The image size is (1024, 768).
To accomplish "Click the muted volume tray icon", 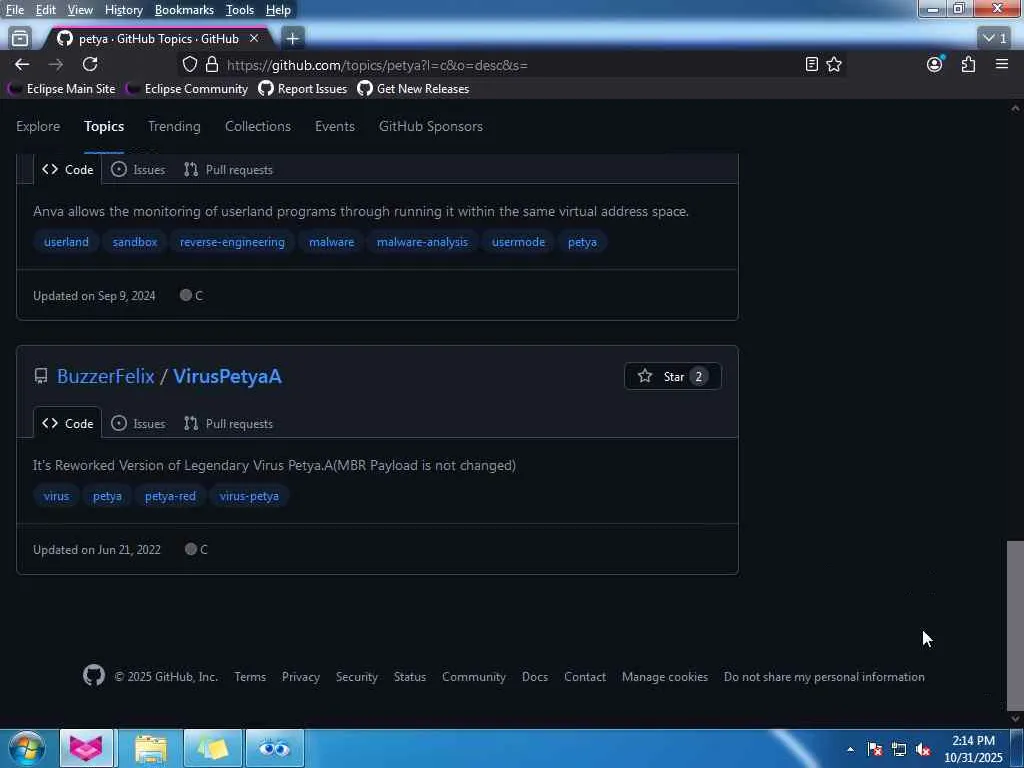I will tap(923, 749).
